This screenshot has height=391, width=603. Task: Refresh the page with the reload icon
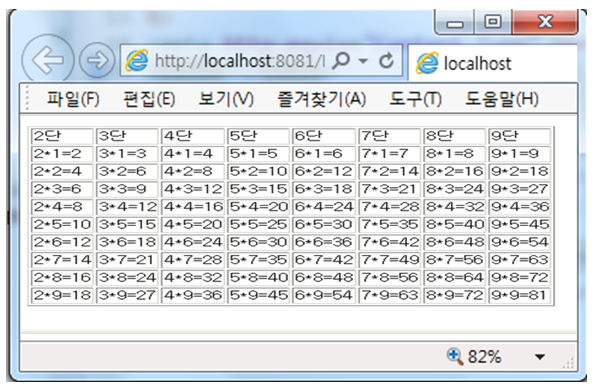pos(386,60)
